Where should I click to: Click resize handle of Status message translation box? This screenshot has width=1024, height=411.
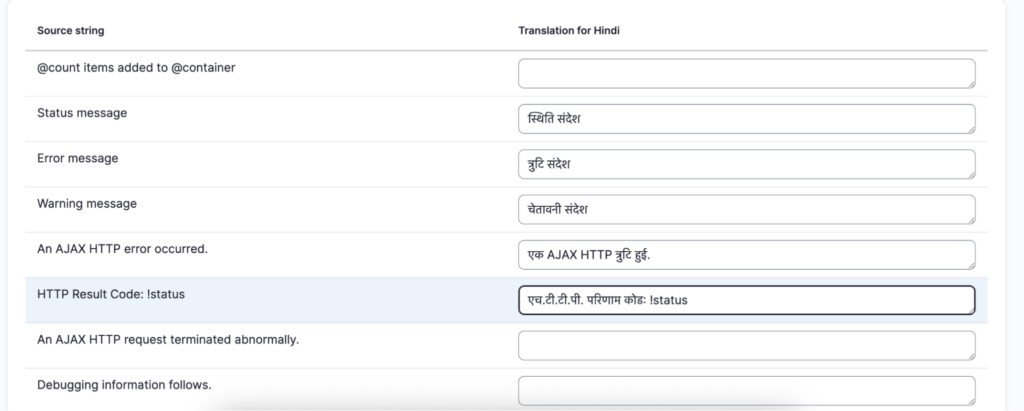click(970, 128)
